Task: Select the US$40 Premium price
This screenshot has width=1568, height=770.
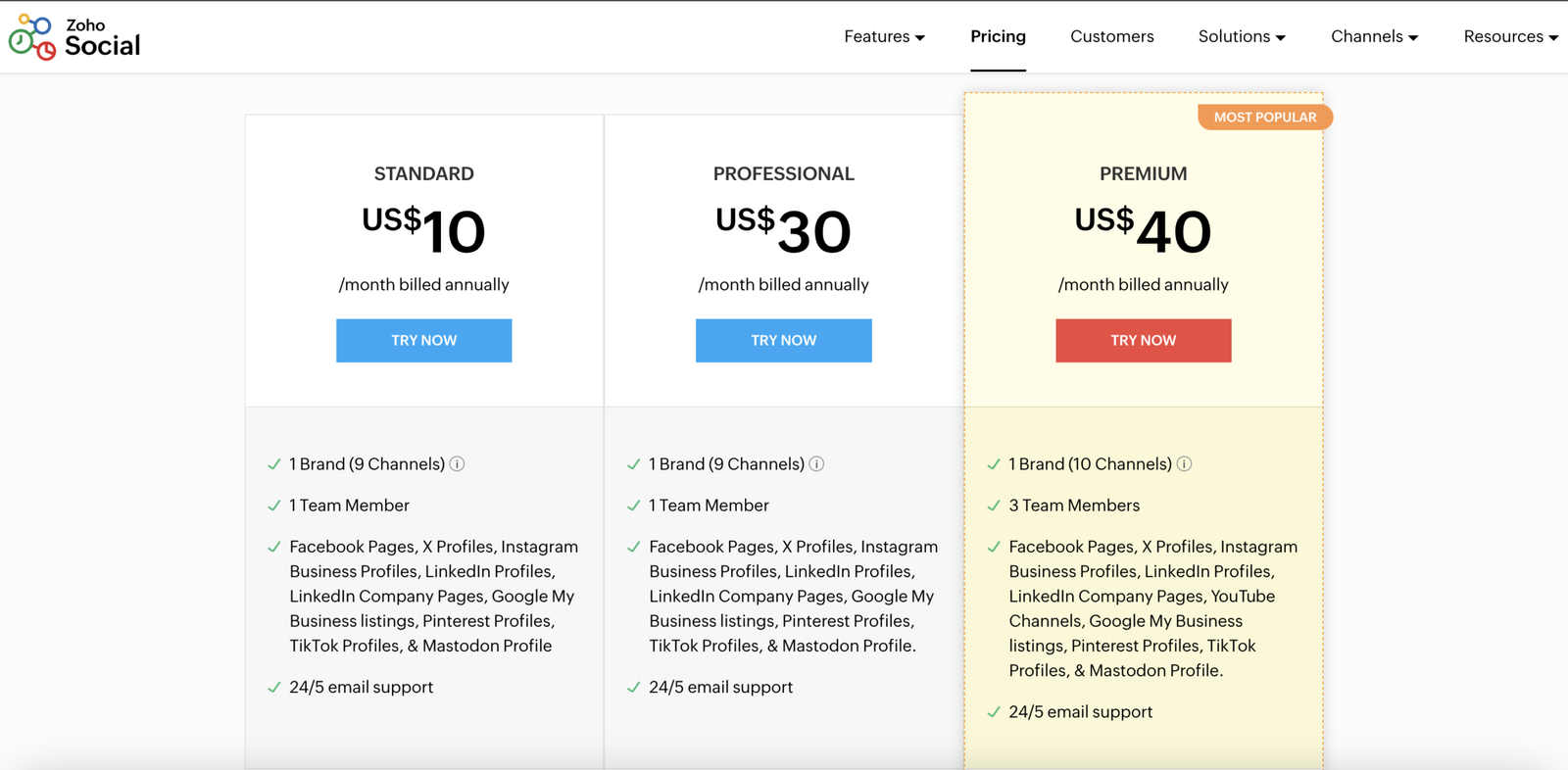Action: [x=1143, y=231]
